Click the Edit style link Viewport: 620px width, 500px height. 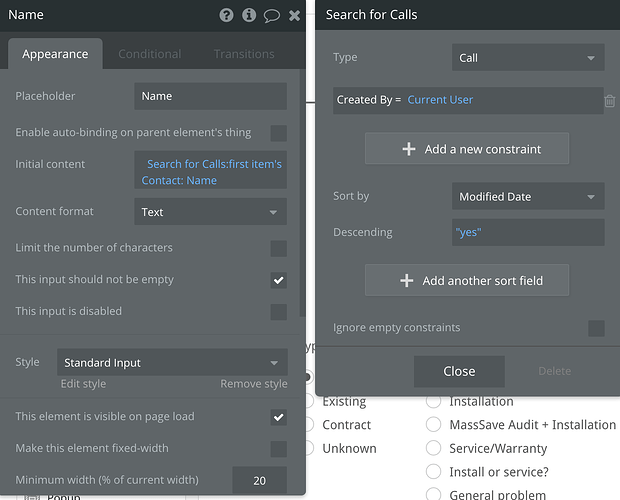coord(83,384)
